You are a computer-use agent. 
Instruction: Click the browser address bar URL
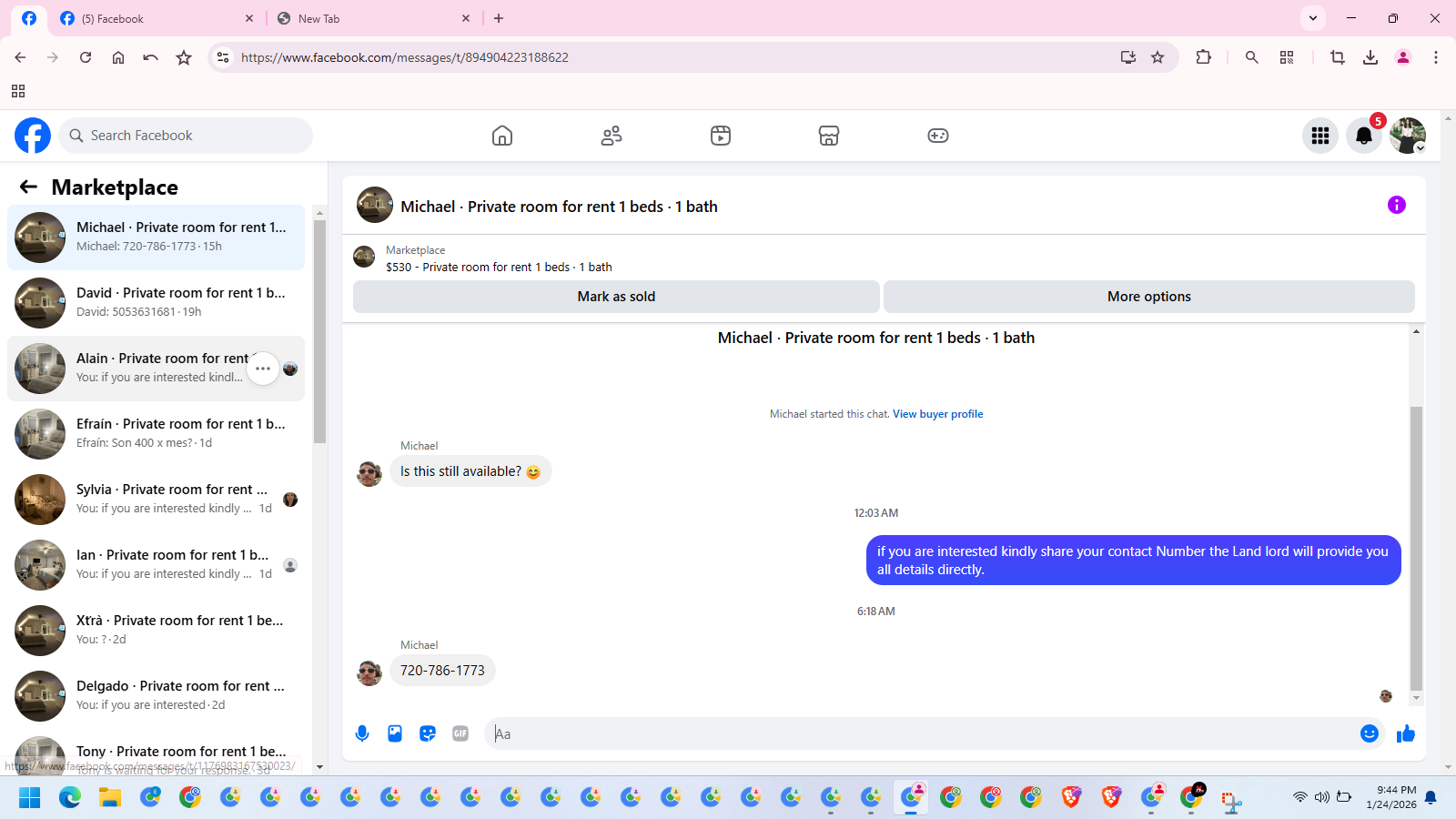pyautogui.click(x=405, y=57)
